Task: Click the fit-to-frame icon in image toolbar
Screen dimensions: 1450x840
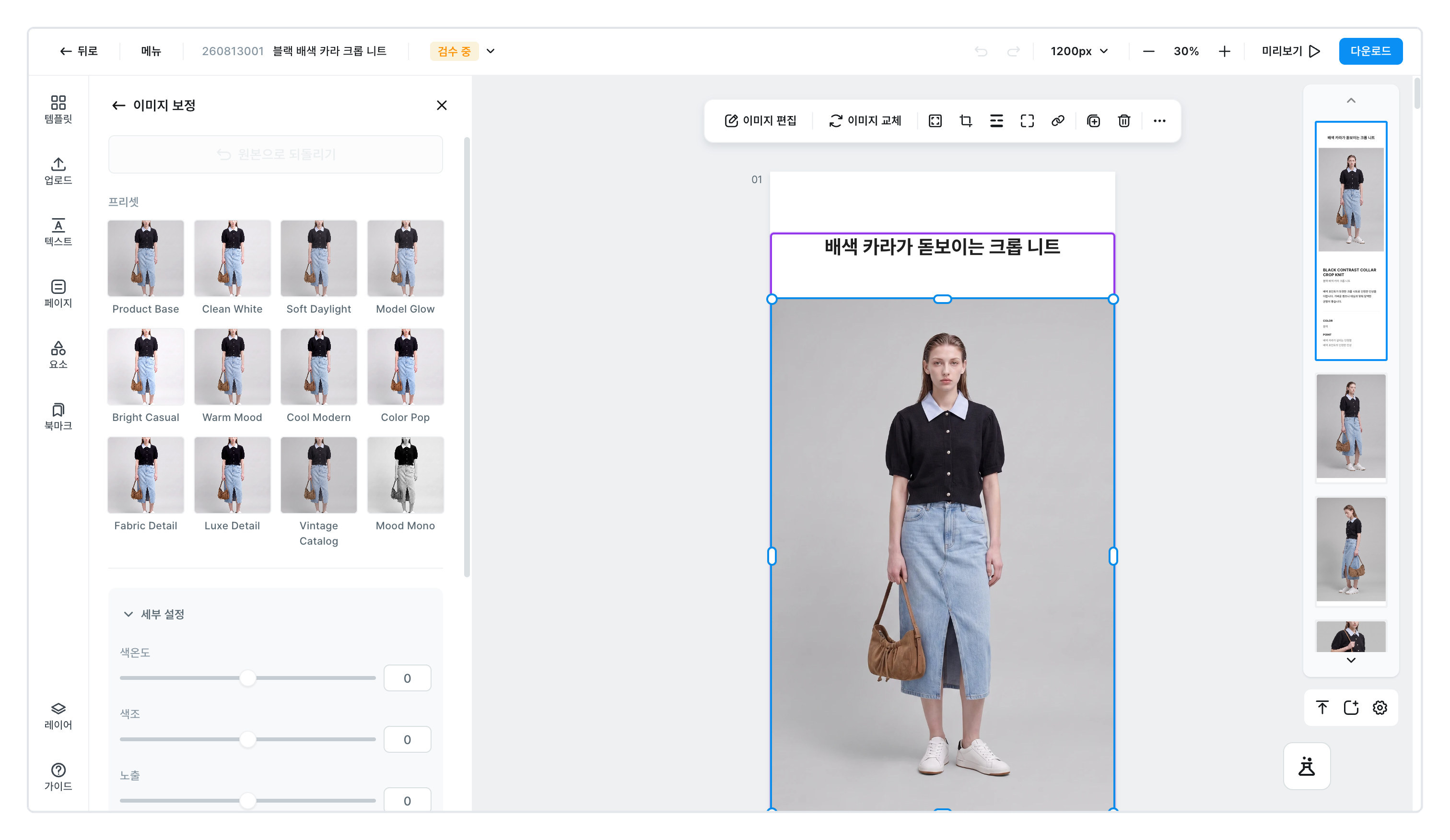Action: click(935, 121)
